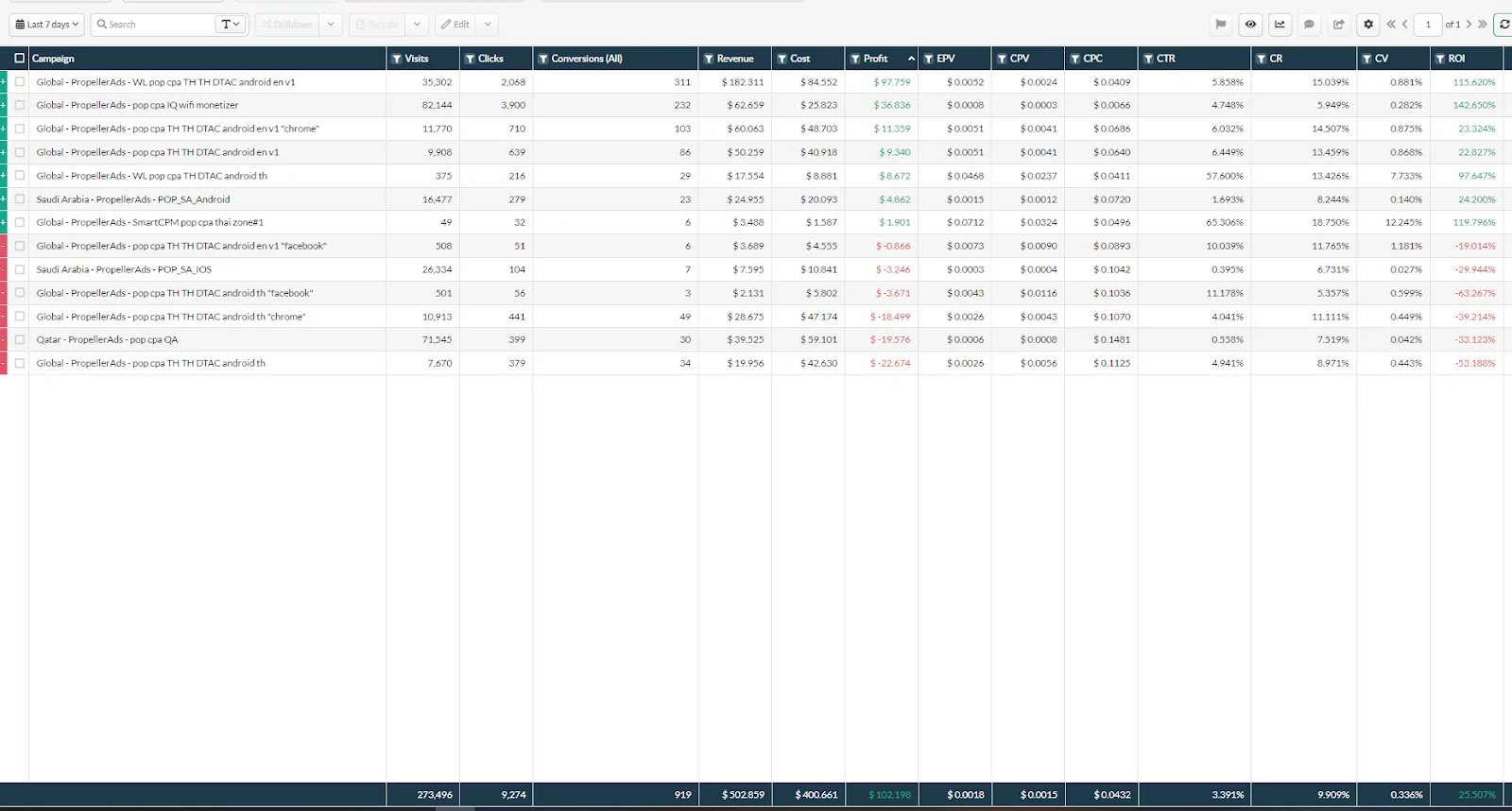Click profit value $-22.674
The image size is (1512, 811).
click(x=890, y=363)
